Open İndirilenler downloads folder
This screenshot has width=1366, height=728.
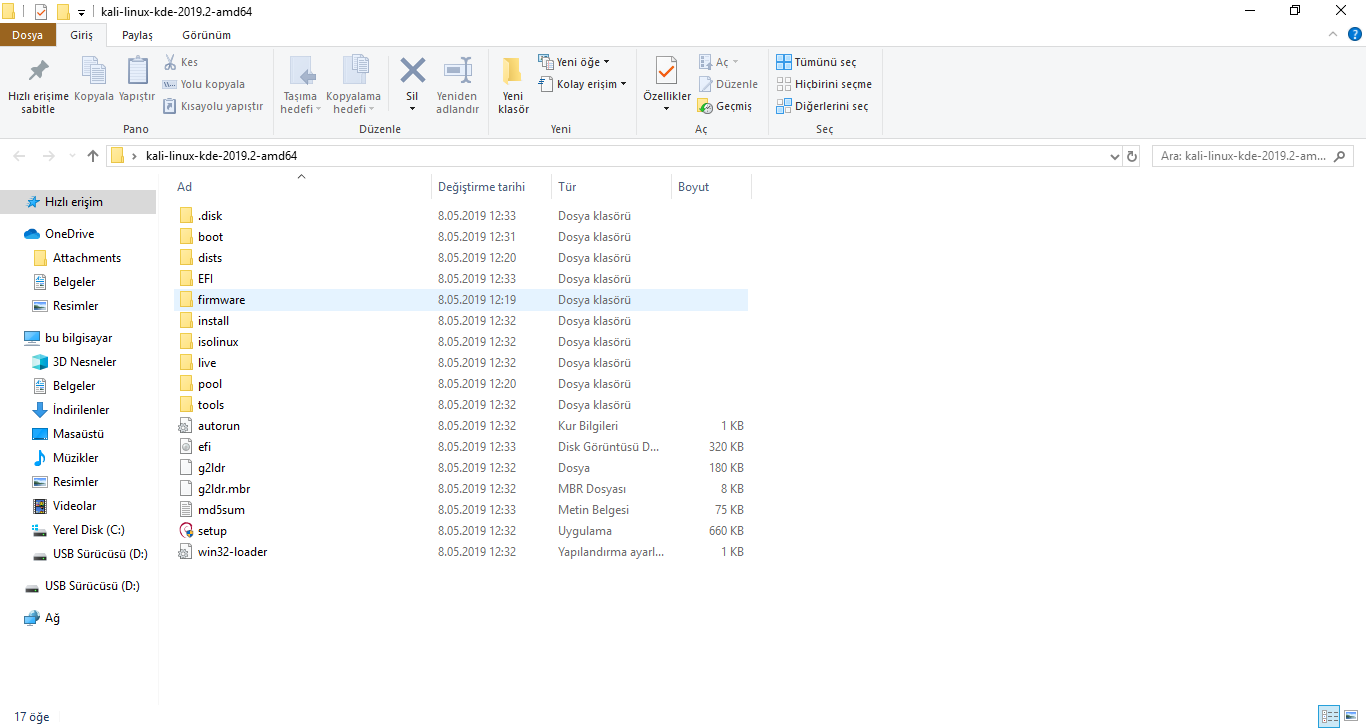coord(70,410)
